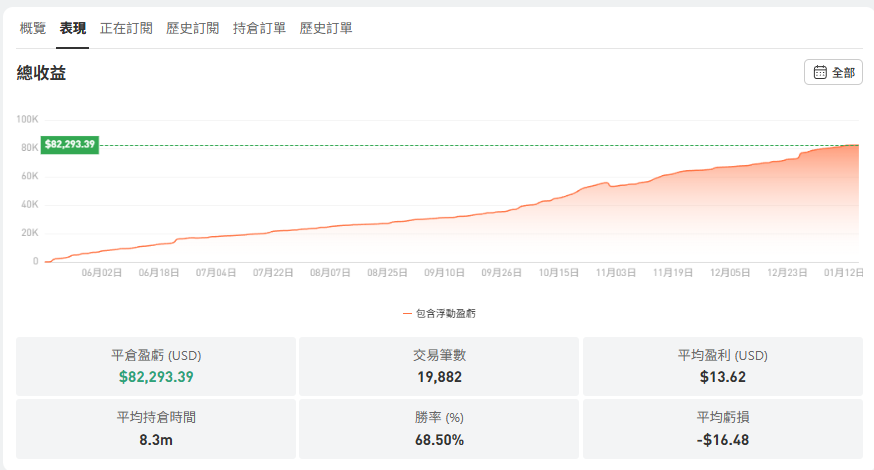Click the 總收益 heading

click(x=41, y=73)
